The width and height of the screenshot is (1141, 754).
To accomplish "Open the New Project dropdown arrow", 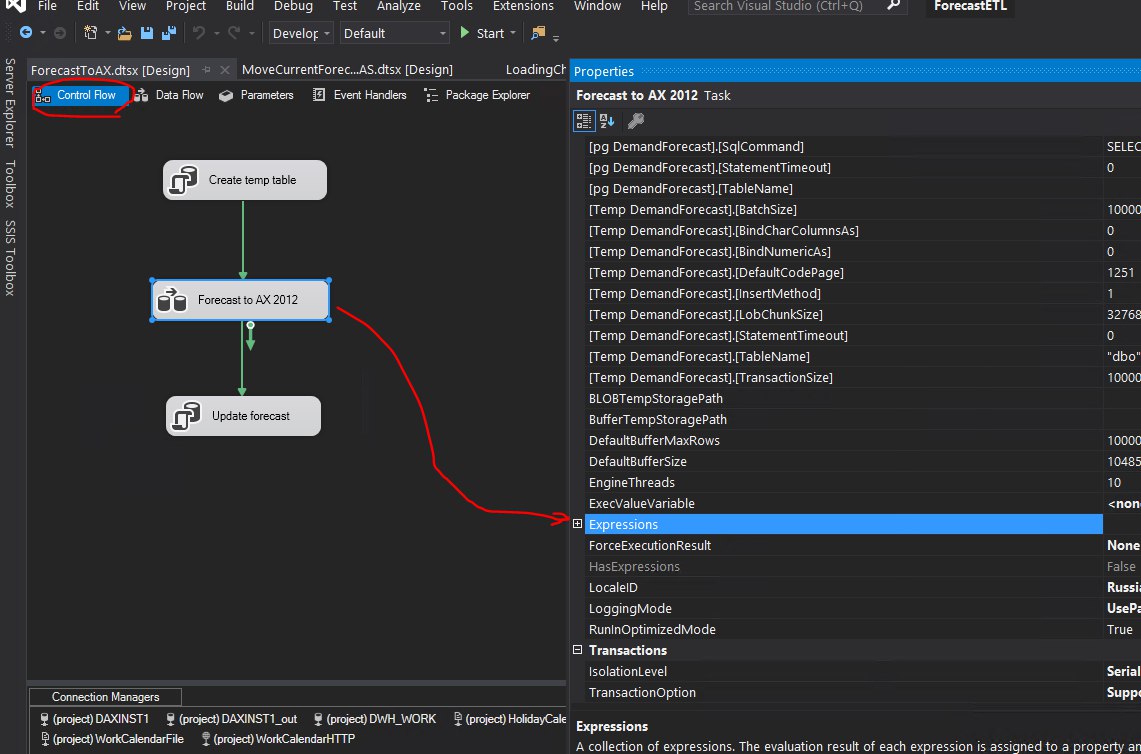I will point(108,33).
